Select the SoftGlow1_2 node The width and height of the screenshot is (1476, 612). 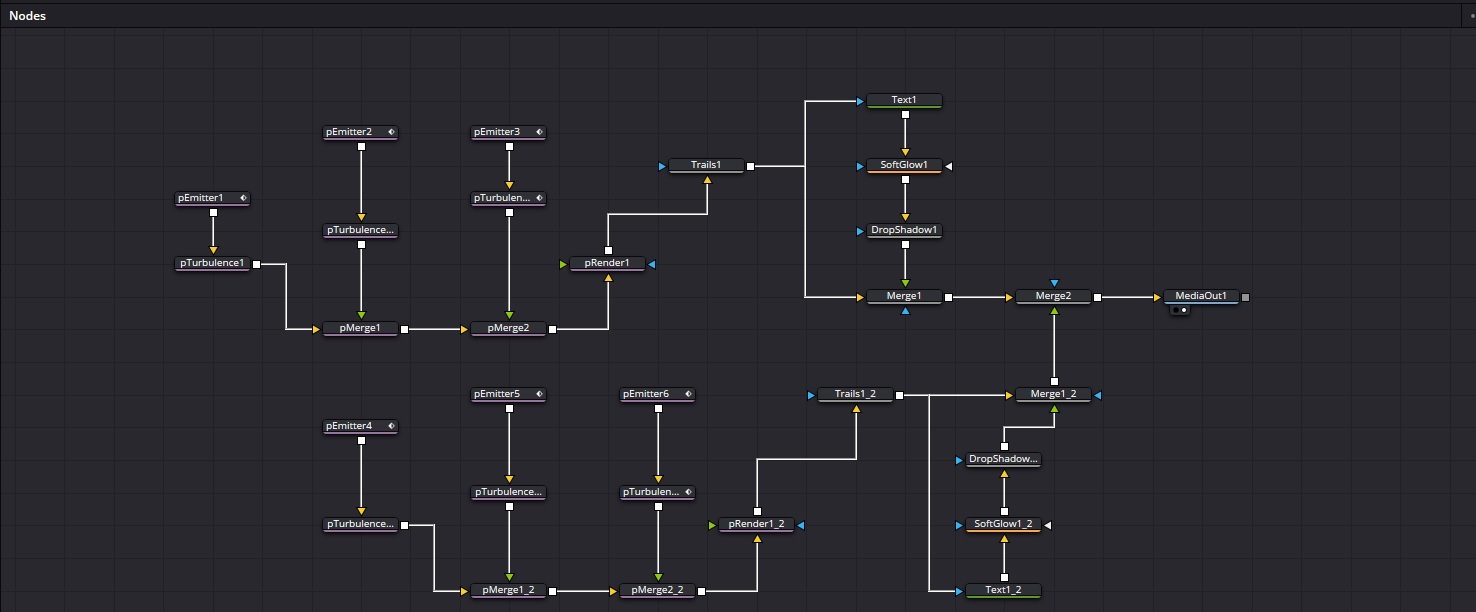click(x=1003, y=525)
